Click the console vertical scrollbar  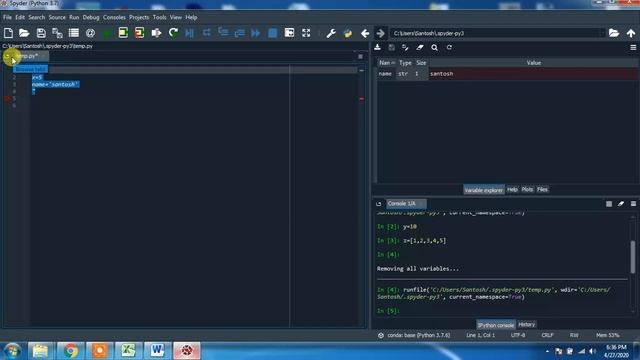pyautogui.click(x=633, y=257)
